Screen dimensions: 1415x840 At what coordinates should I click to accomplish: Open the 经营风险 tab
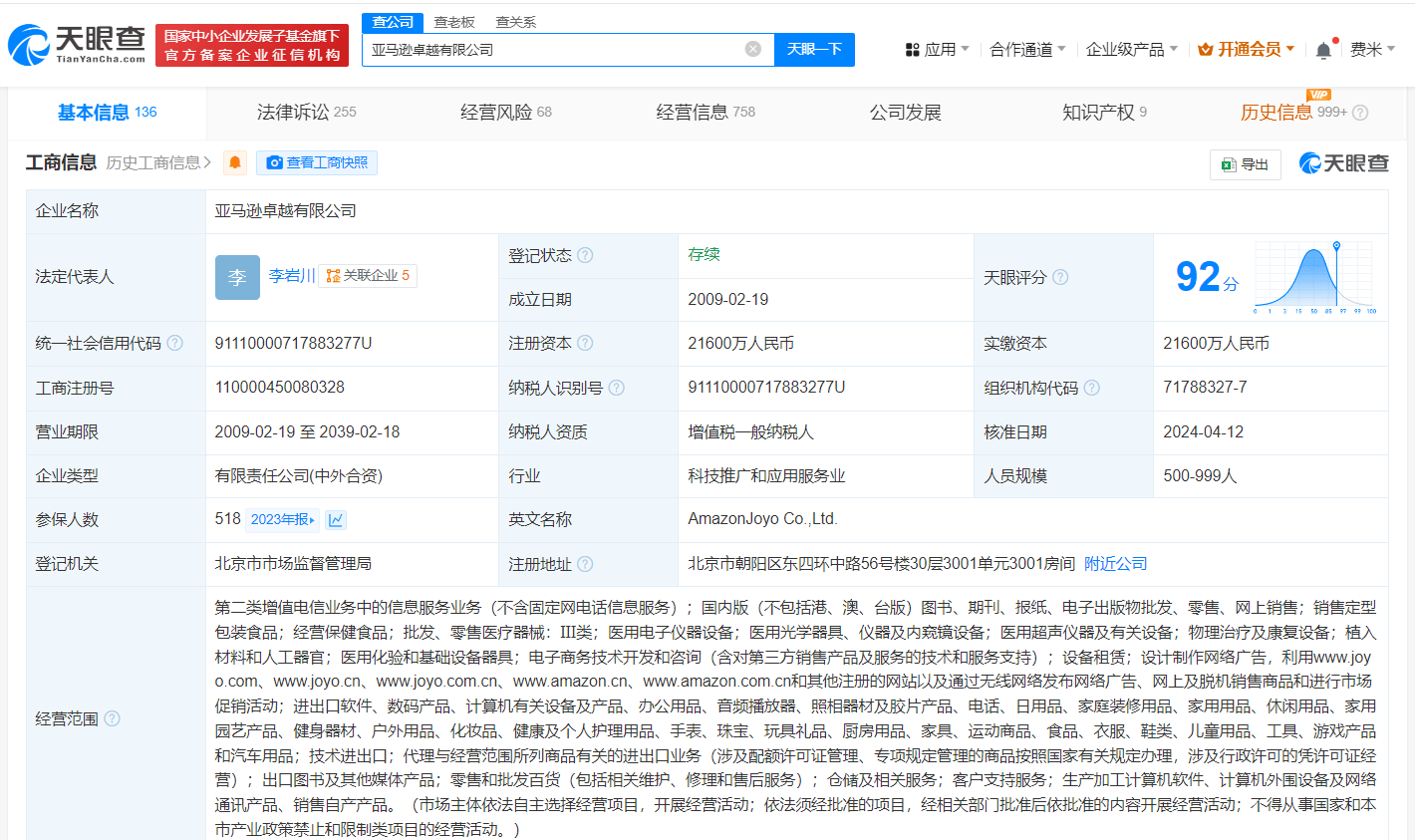click(505, 113)
